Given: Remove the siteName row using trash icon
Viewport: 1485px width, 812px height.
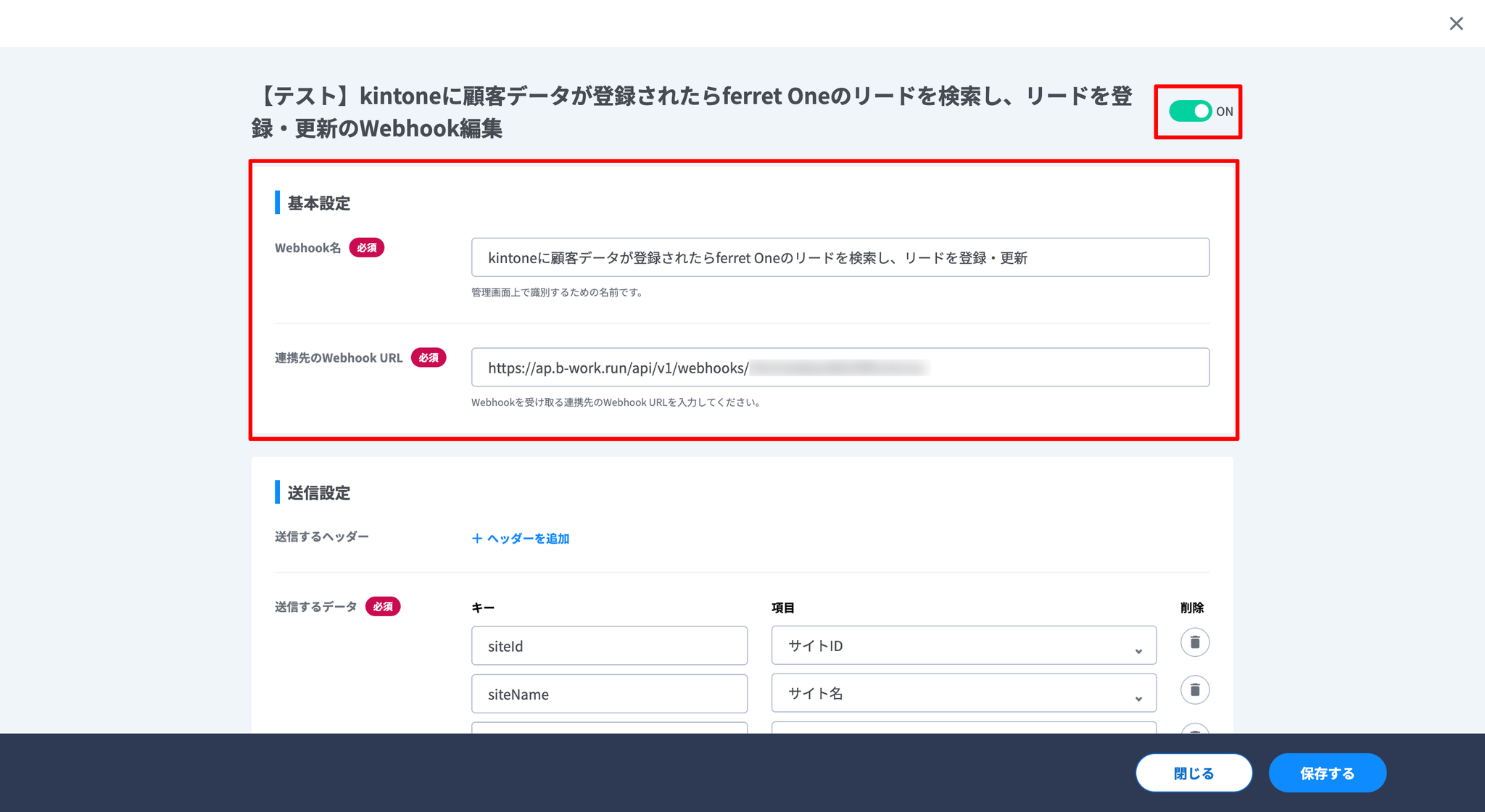Looking at the screenshot, I should (1194, 689).
